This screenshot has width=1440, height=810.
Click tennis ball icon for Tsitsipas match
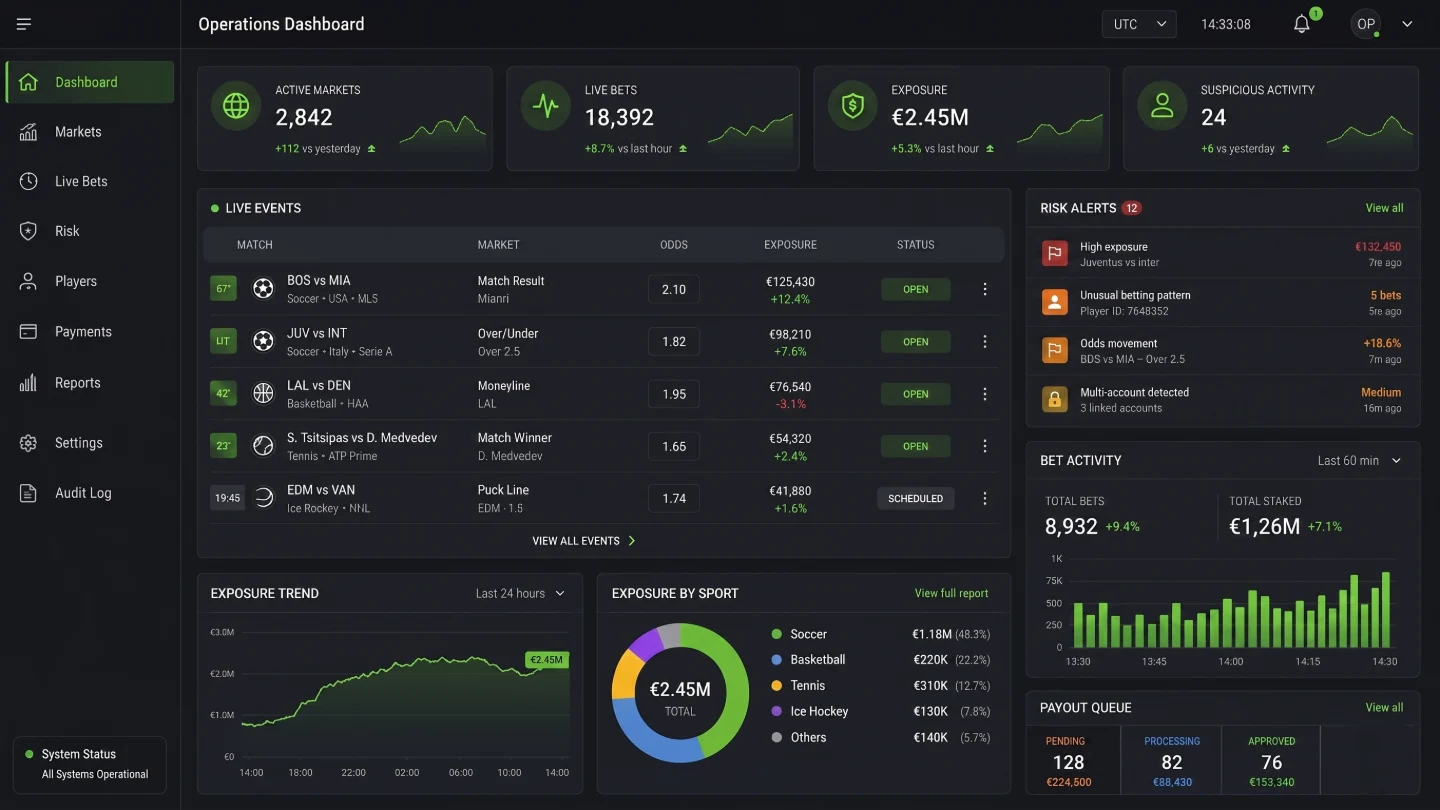point(263,446)
